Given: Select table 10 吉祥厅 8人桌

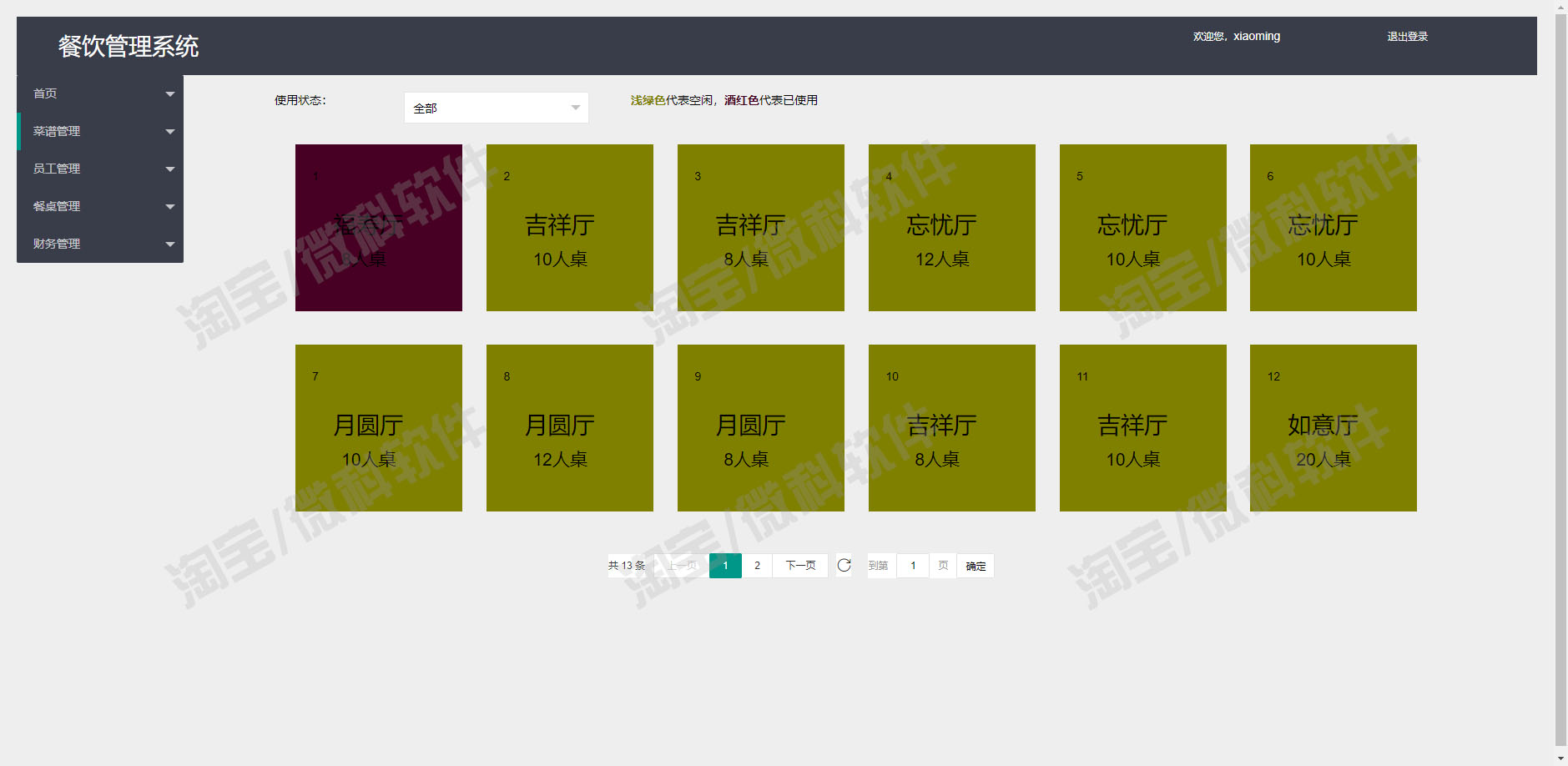Looking at the screenshot, I should [952, 428].
